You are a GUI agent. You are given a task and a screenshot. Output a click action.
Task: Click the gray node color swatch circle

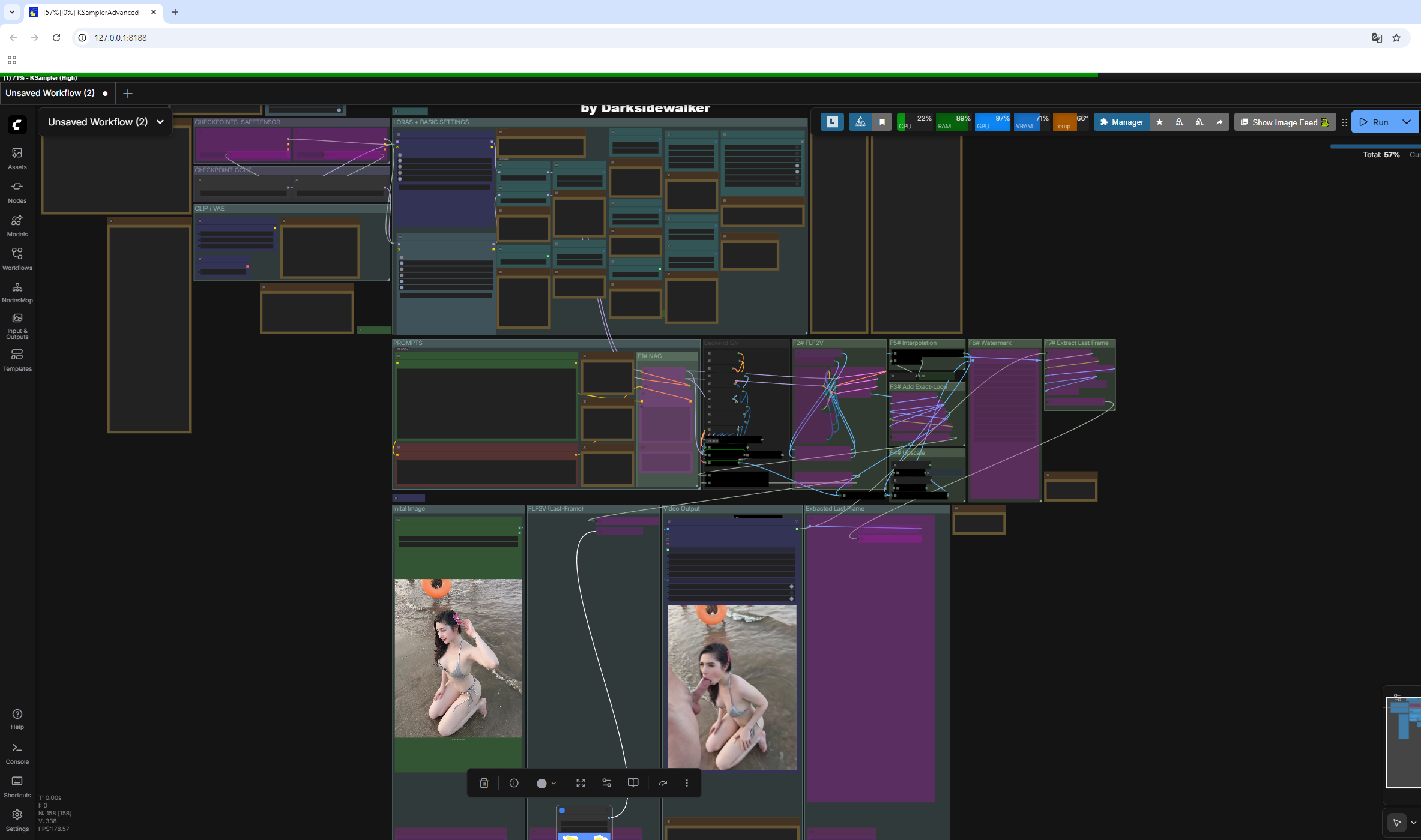pyautogui.click(x=541, y=783)
